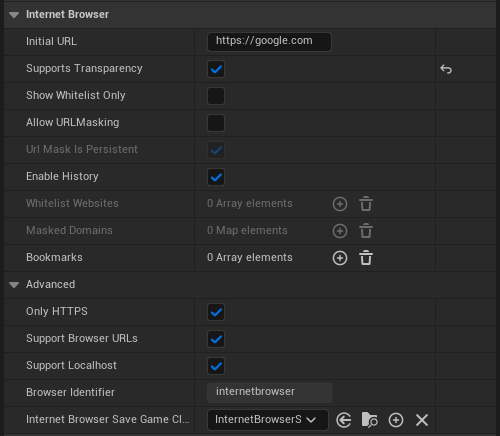
Task: Use selected asset arrow for Save Game Class
Action: (x=344, y=420)
